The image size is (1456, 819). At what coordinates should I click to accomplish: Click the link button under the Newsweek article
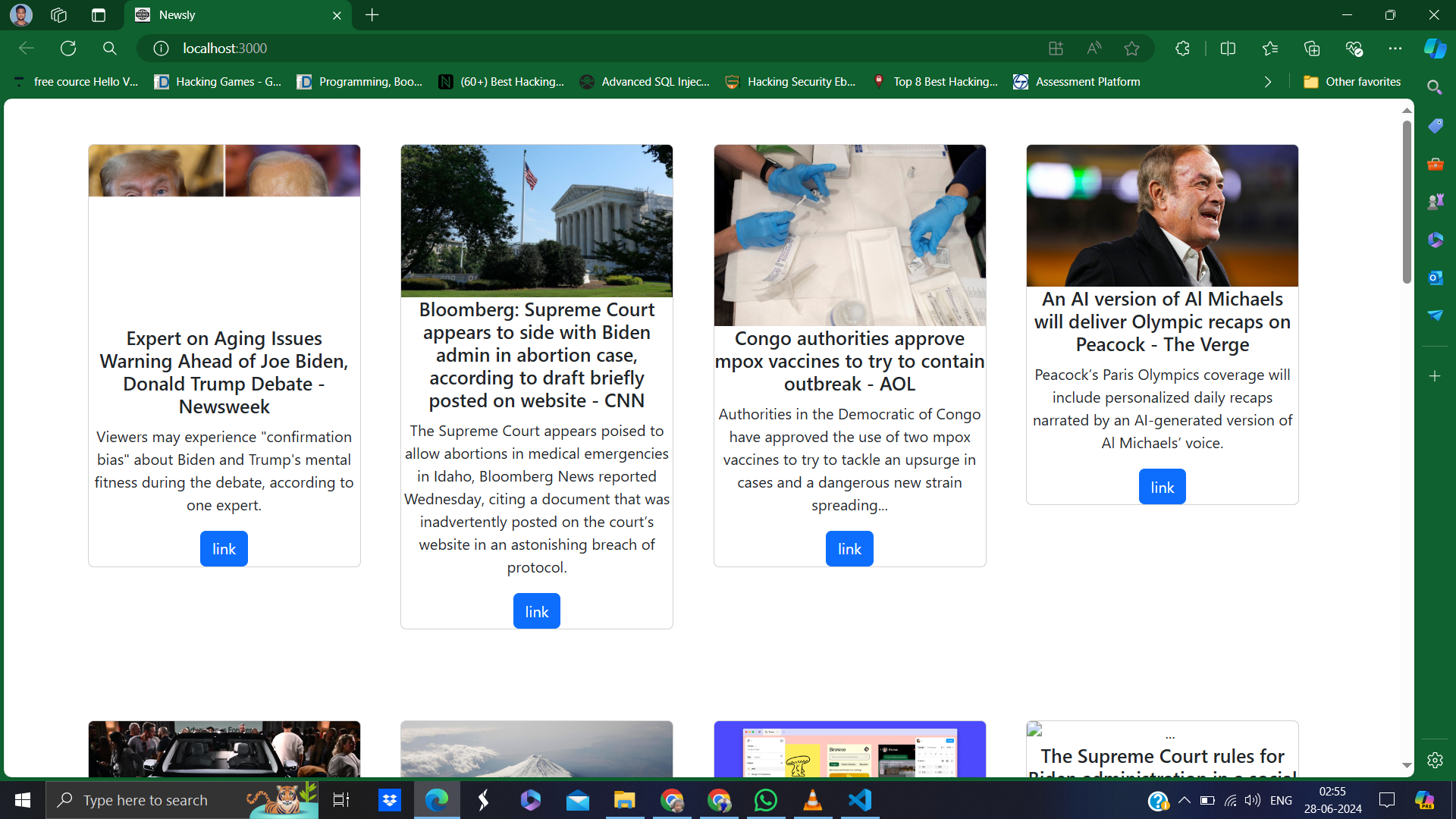224,549
